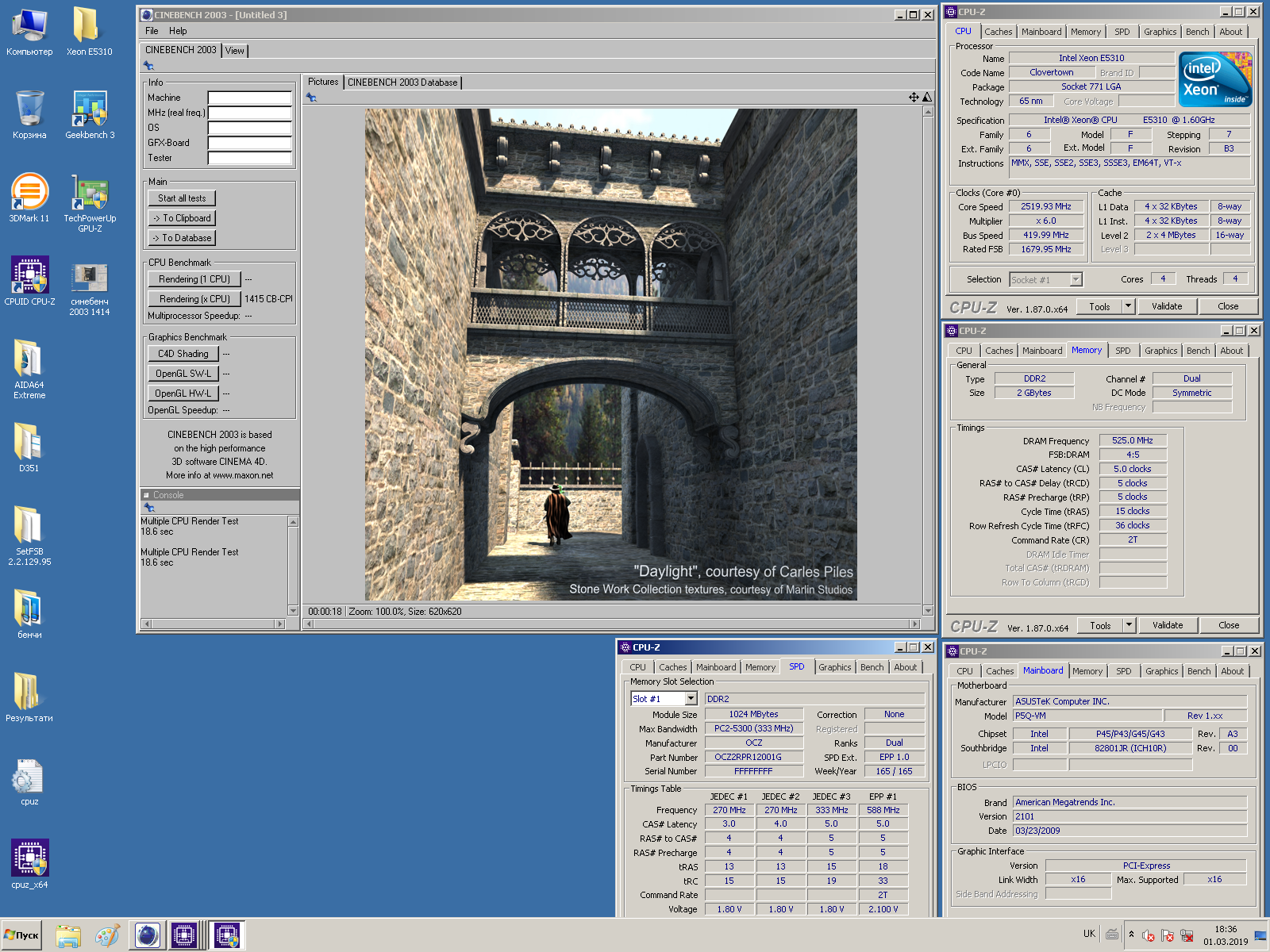Switch to the View tab in CINEBENCH

tap(235, 51)
